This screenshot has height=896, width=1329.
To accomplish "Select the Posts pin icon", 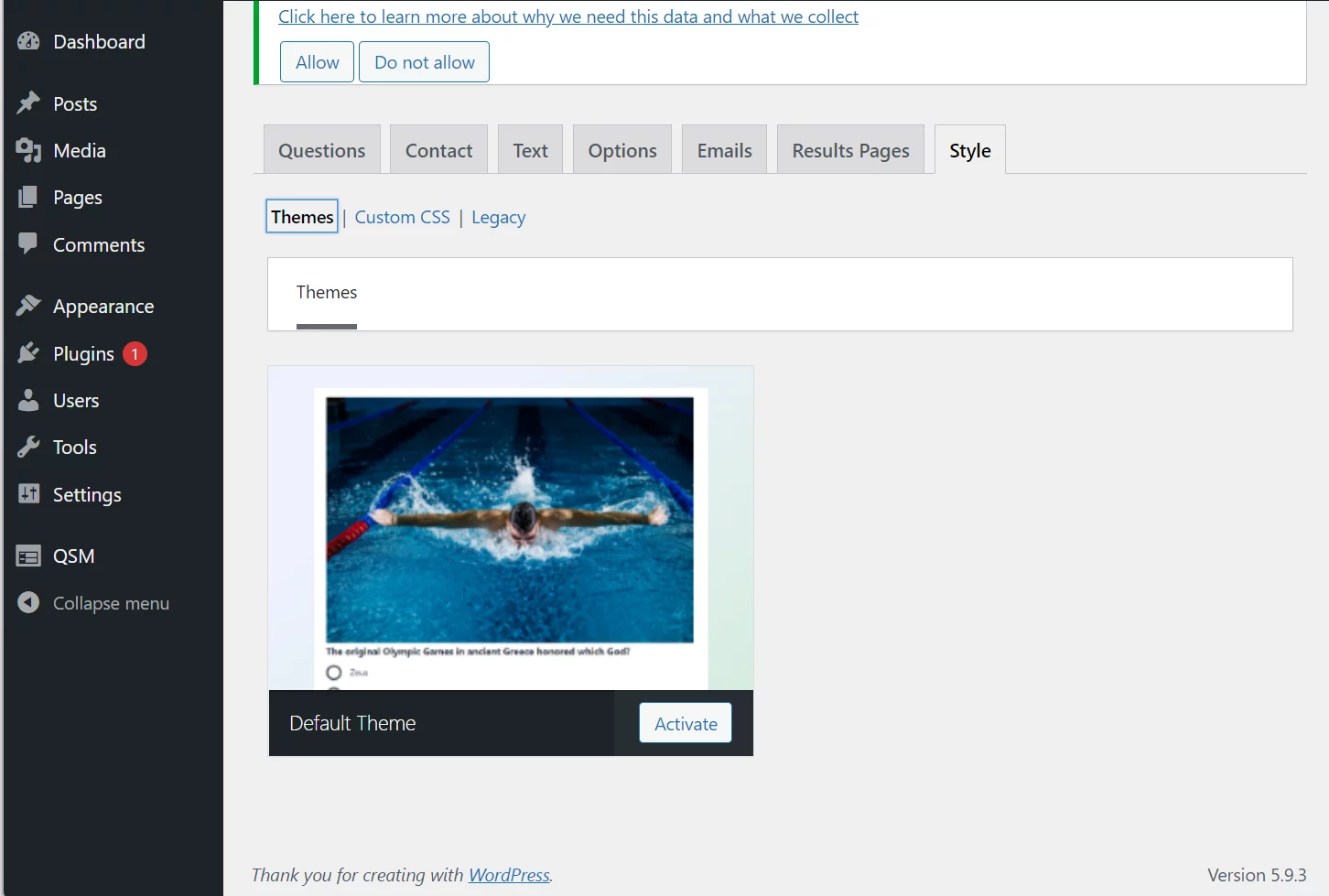I will click(28, 103).
